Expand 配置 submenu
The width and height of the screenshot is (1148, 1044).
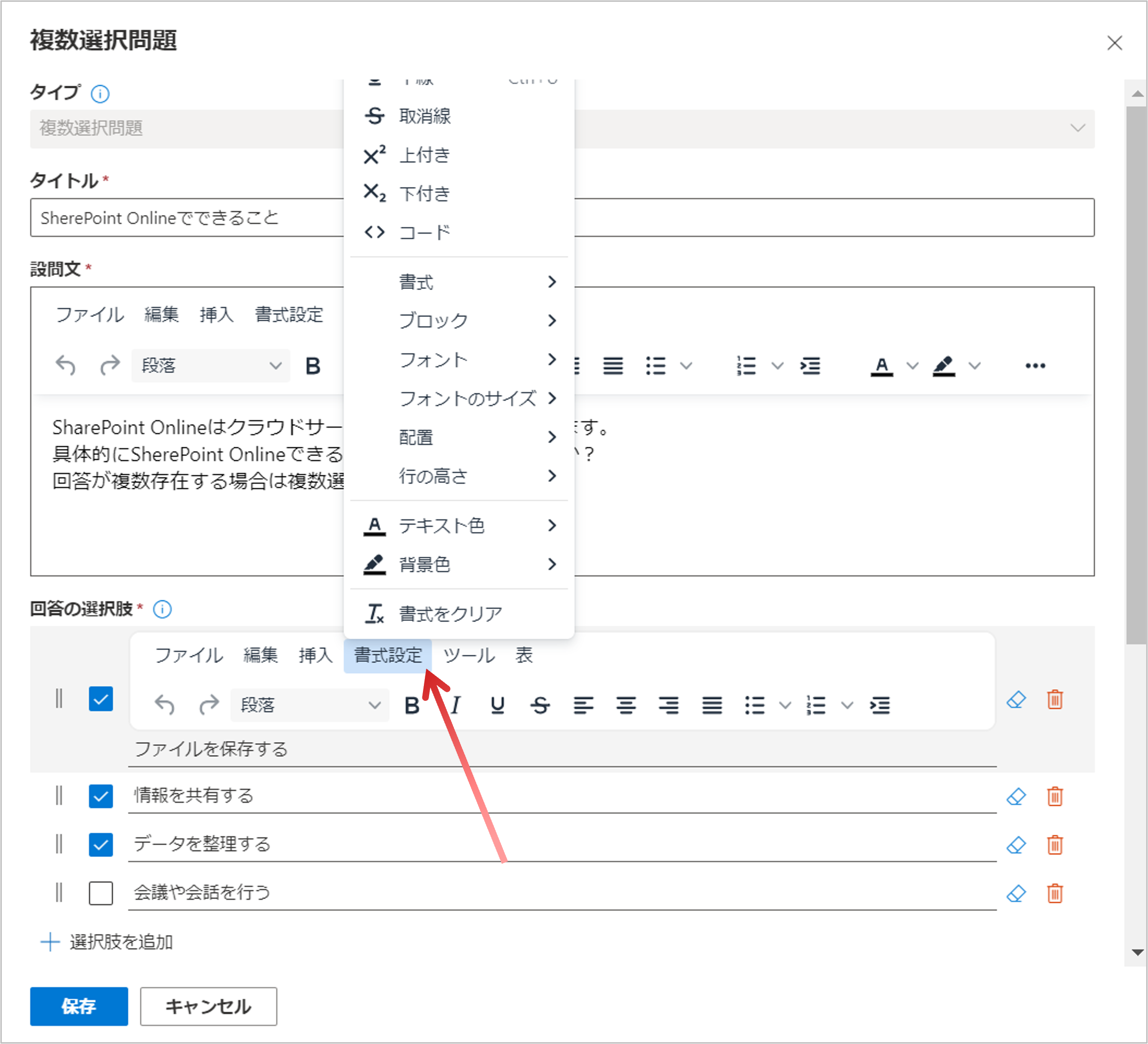[459, 437]
